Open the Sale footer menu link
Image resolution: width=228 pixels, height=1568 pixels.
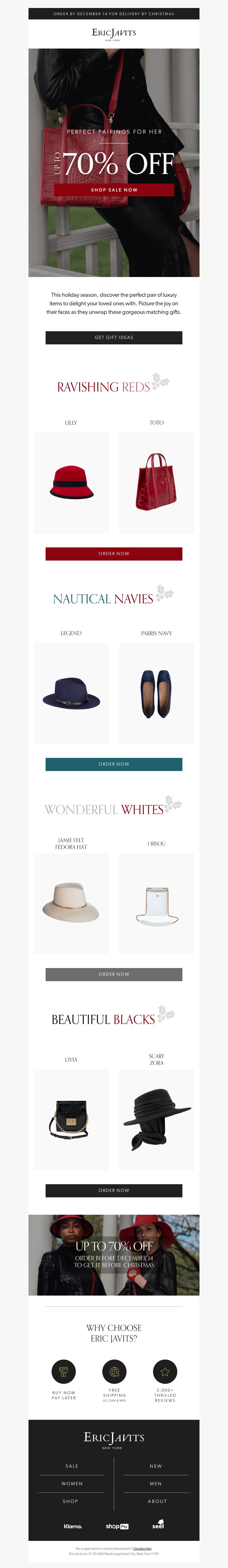point(72,1466)
